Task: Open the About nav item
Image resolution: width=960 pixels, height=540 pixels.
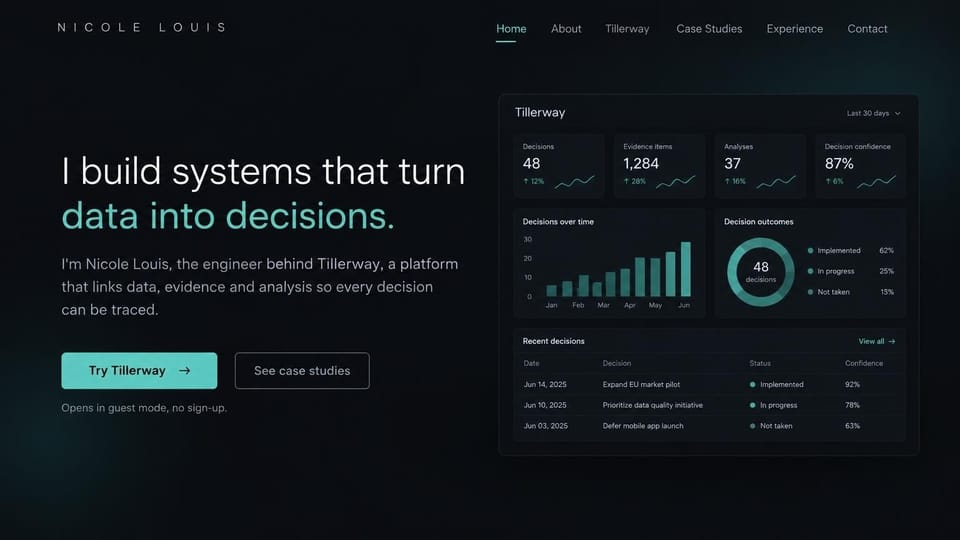Action: [x=566, y=29]
